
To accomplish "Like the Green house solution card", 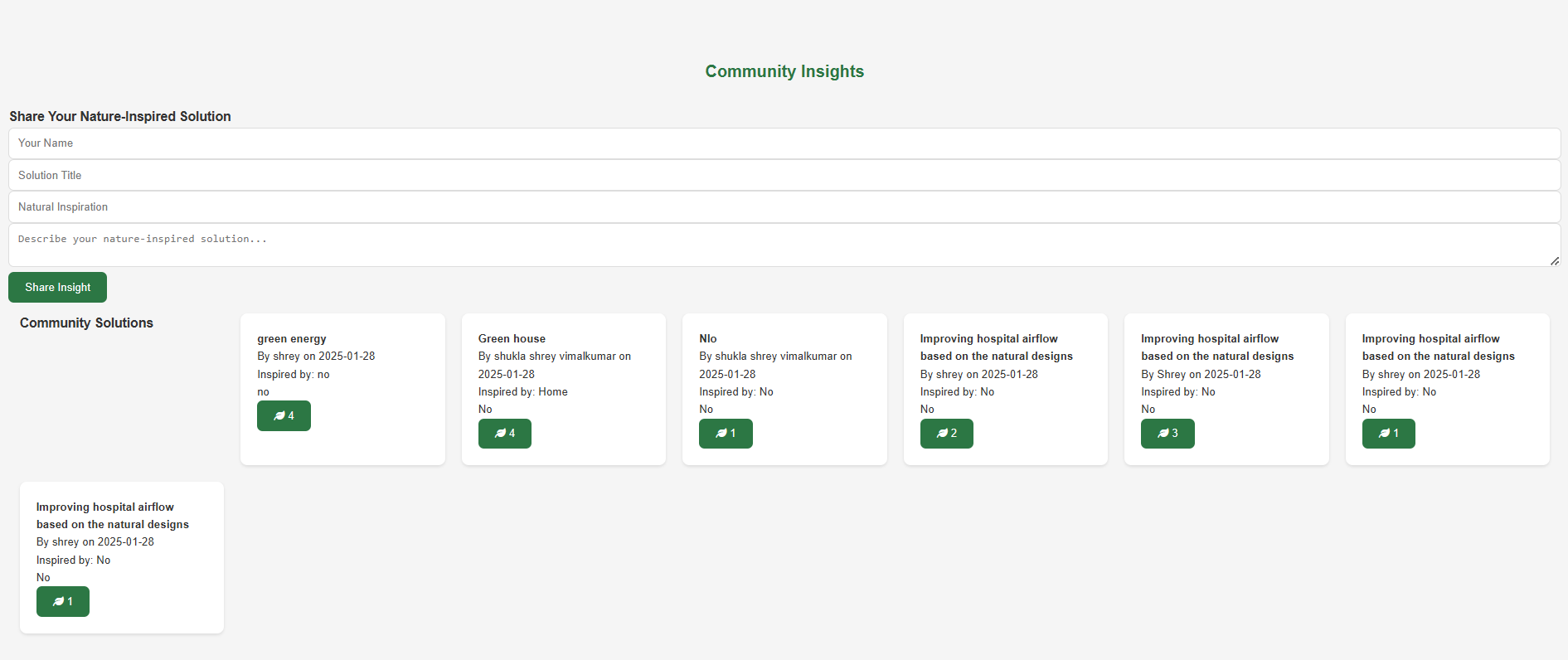I will pyautogui.click(x=504, y=434).
